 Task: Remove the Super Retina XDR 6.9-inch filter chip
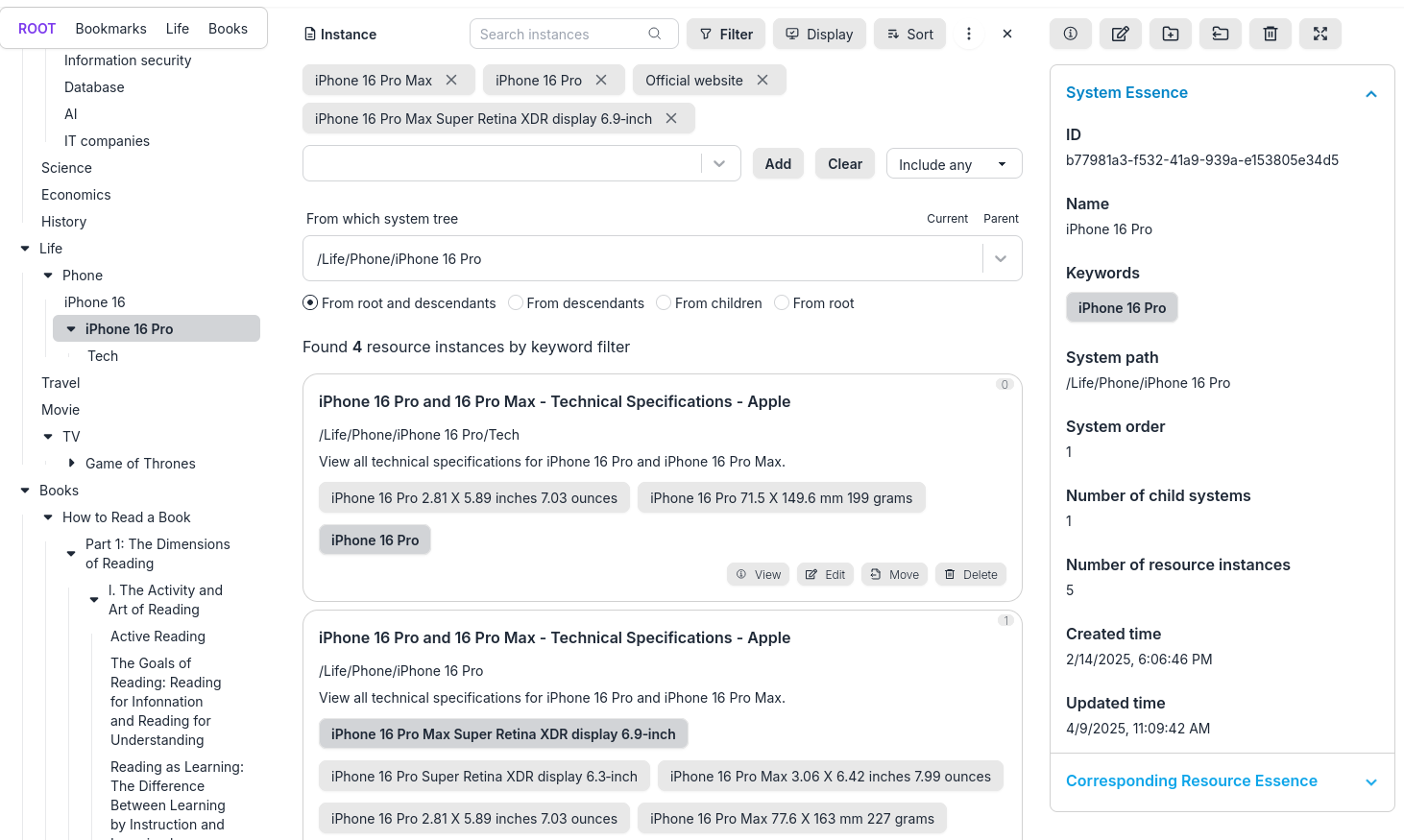[x=671, y=118]
